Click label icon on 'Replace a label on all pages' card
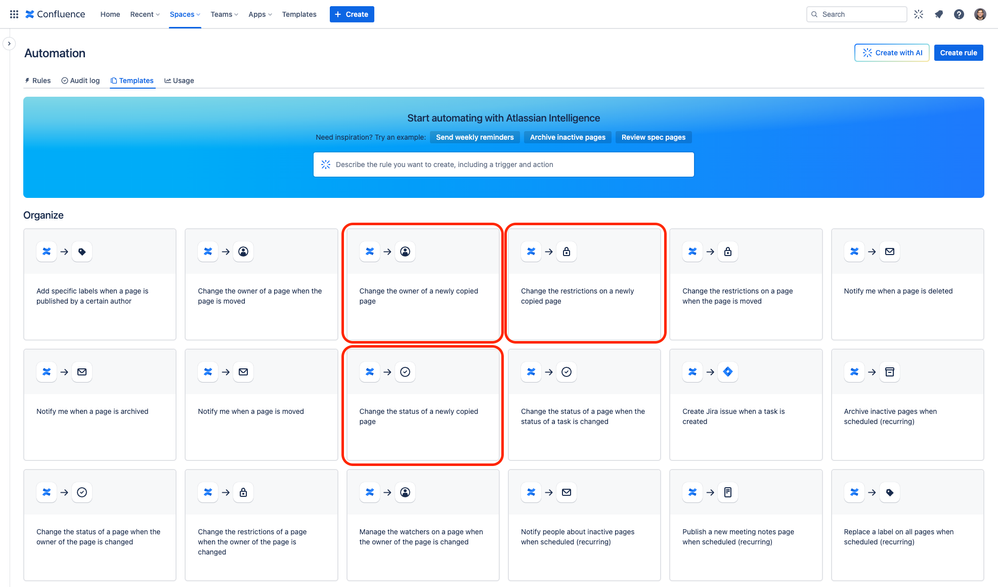 [x=890, y=492]
